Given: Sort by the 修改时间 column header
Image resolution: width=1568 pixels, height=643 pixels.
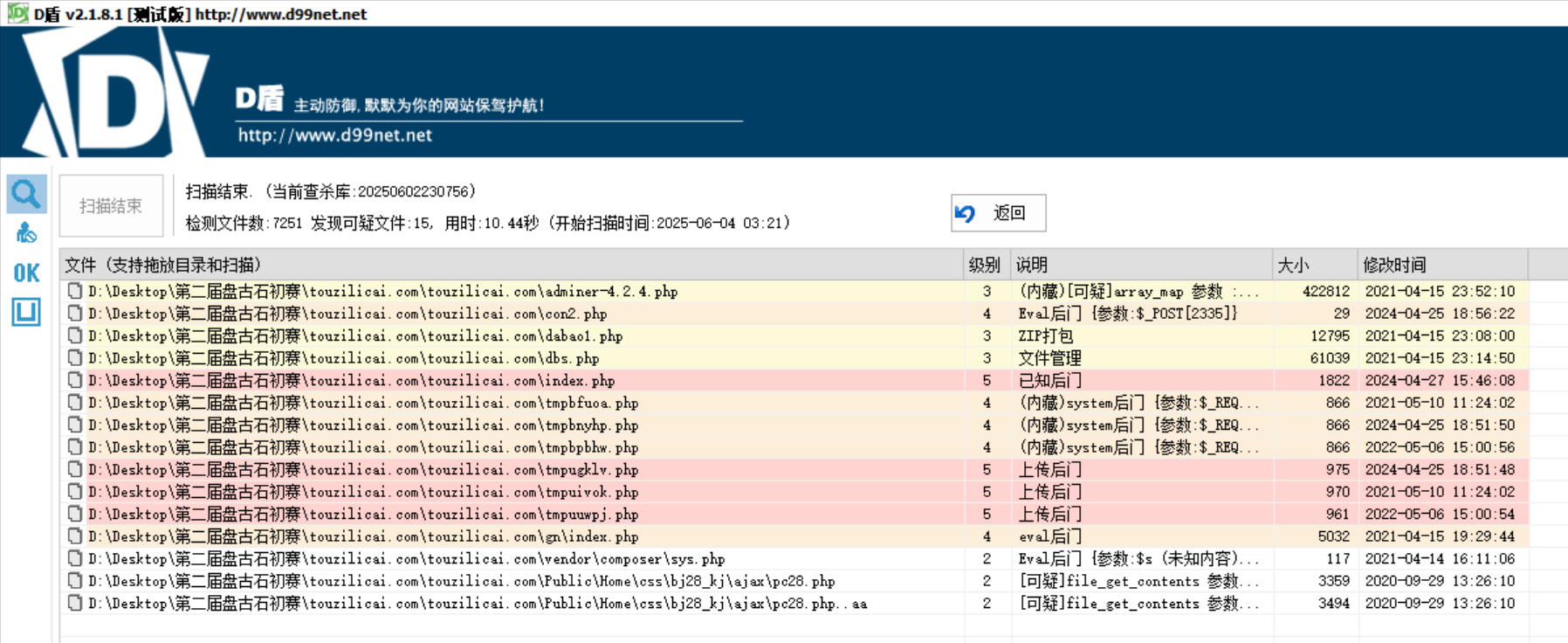Looking at the screenshot, I should [x=1442, y=265].
